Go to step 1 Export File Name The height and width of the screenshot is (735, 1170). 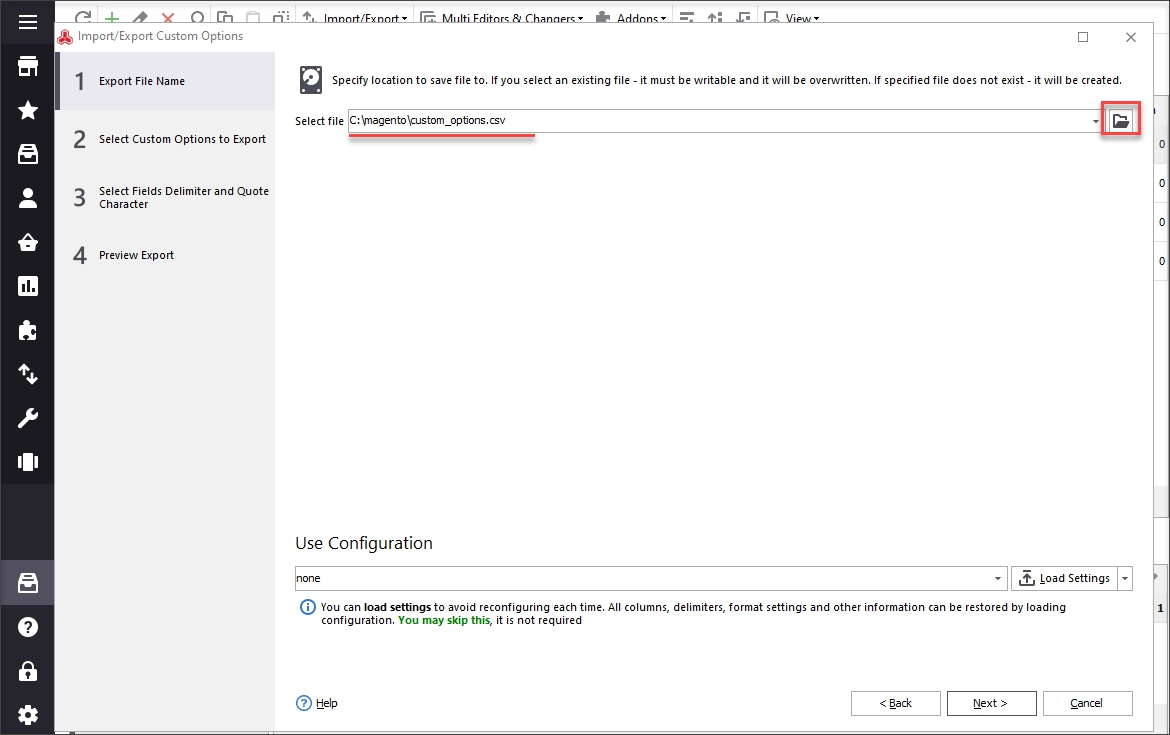coord(166,81)
